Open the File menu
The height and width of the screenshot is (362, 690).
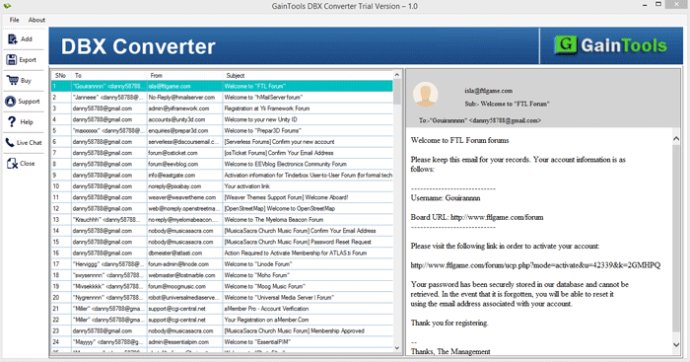[15, 20]
